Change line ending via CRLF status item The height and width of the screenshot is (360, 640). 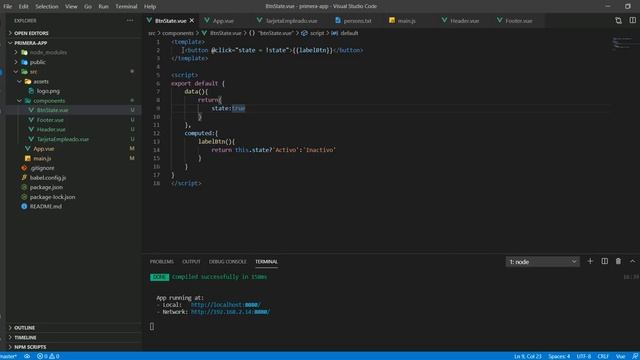(x=603, y=356)
